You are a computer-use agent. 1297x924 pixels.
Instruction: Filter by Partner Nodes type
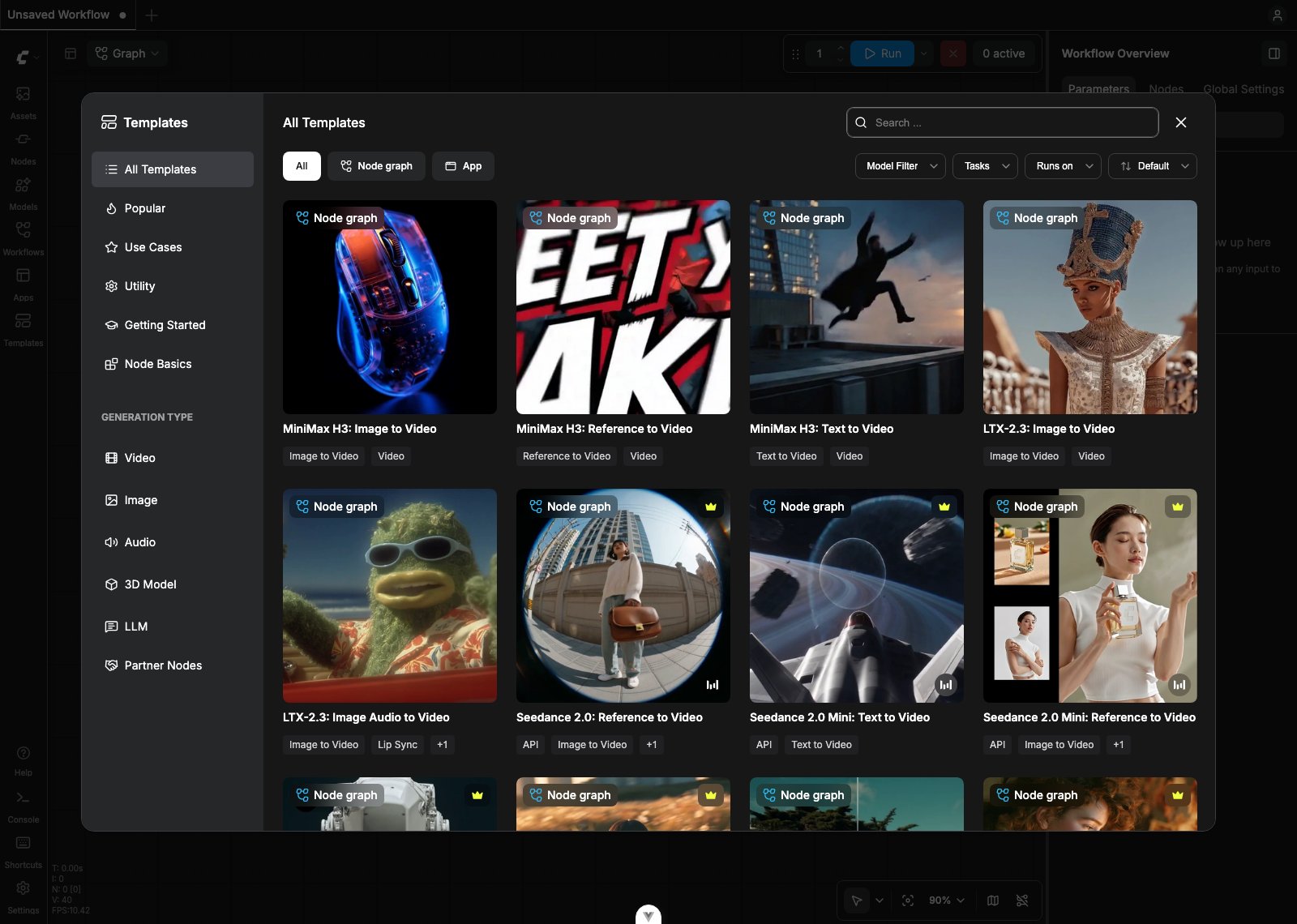173,665
